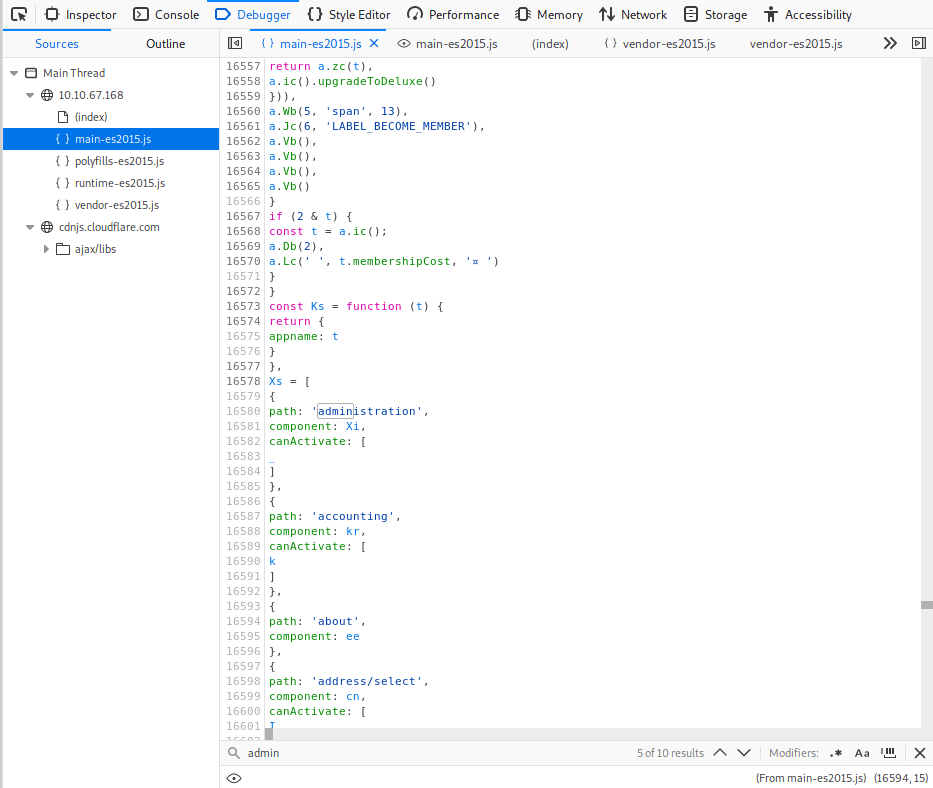933x788 pixels.
Task: Select the Debugger tab
Action: click(253, 14)
